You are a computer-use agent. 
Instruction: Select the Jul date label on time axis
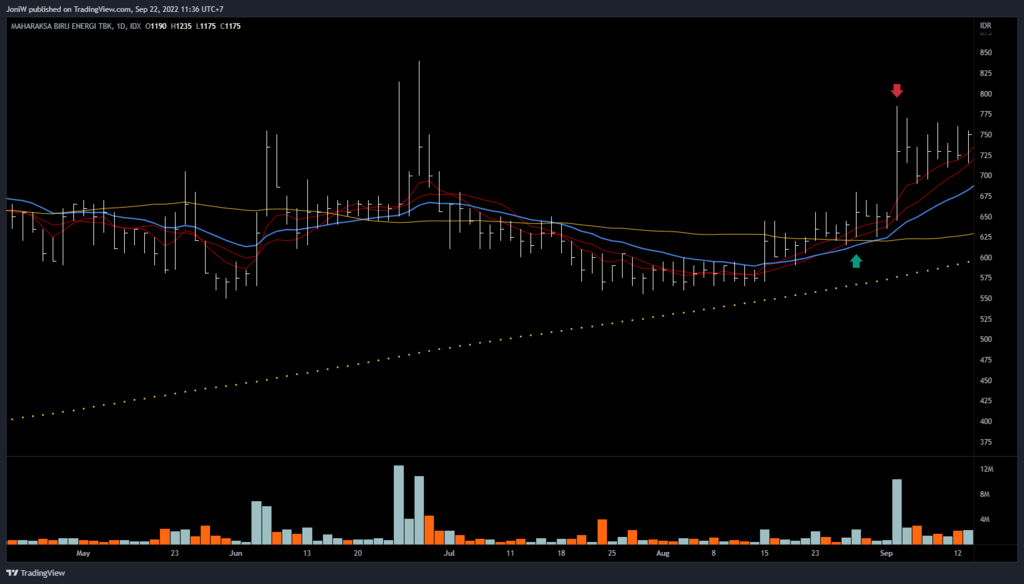(449, 552)
